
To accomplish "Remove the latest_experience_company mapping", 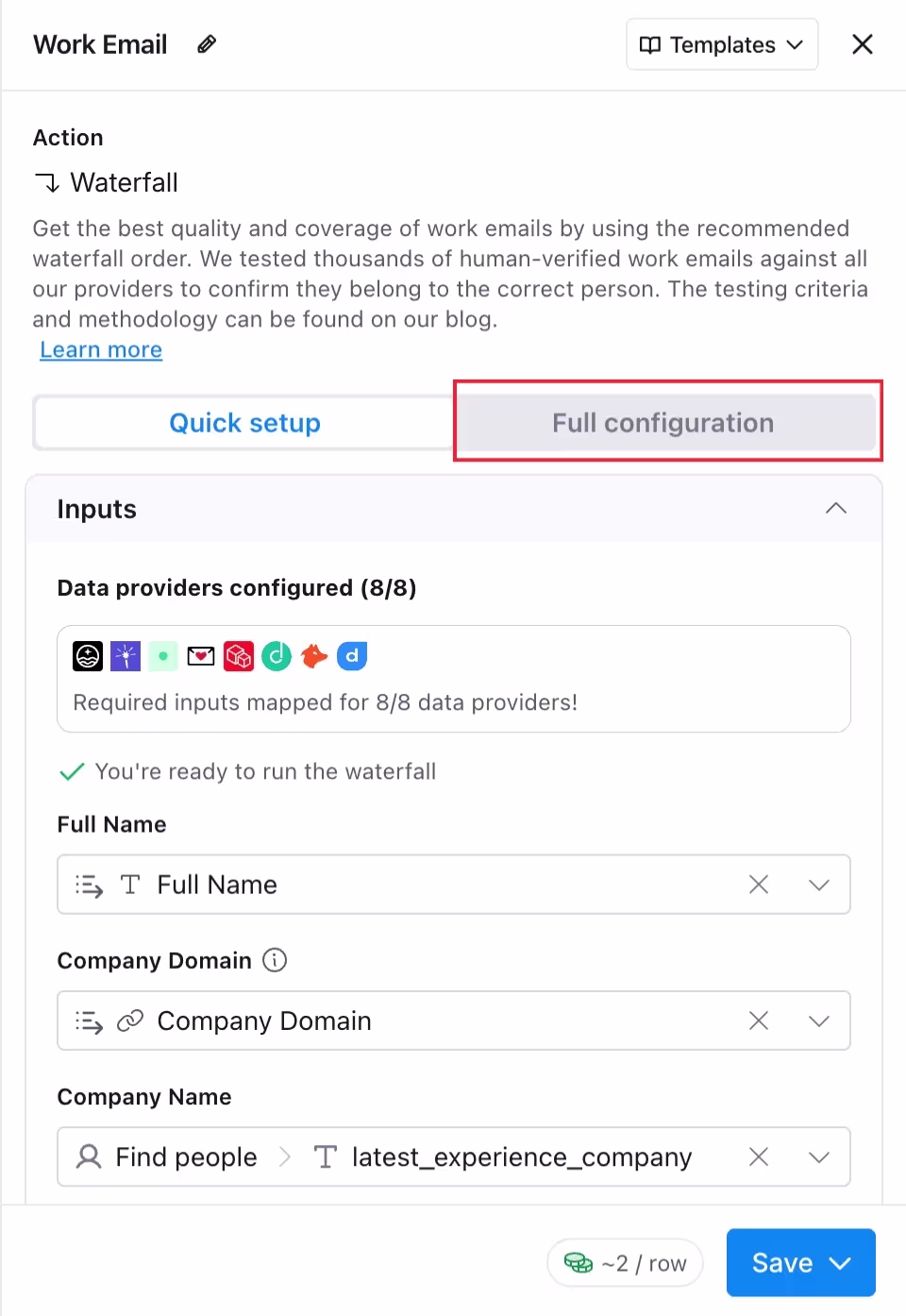I will [x=759, y=1156].
